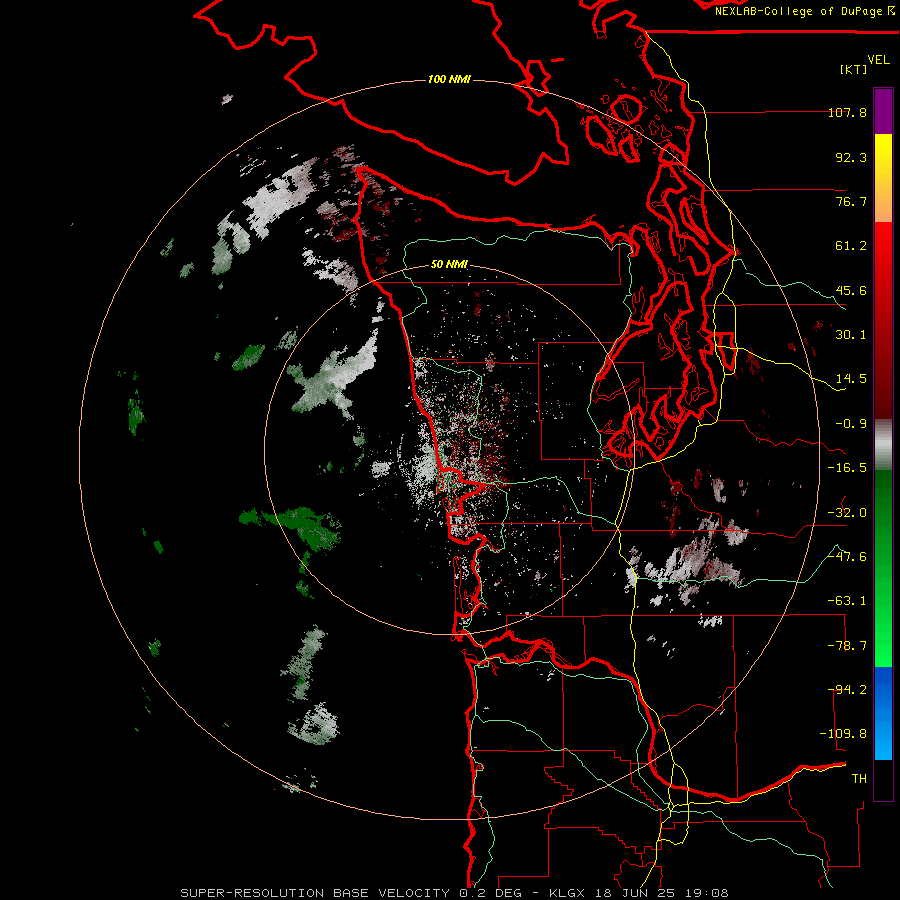
Task: Click the 76.7 legend value
Action: click(x=851, y=201)
